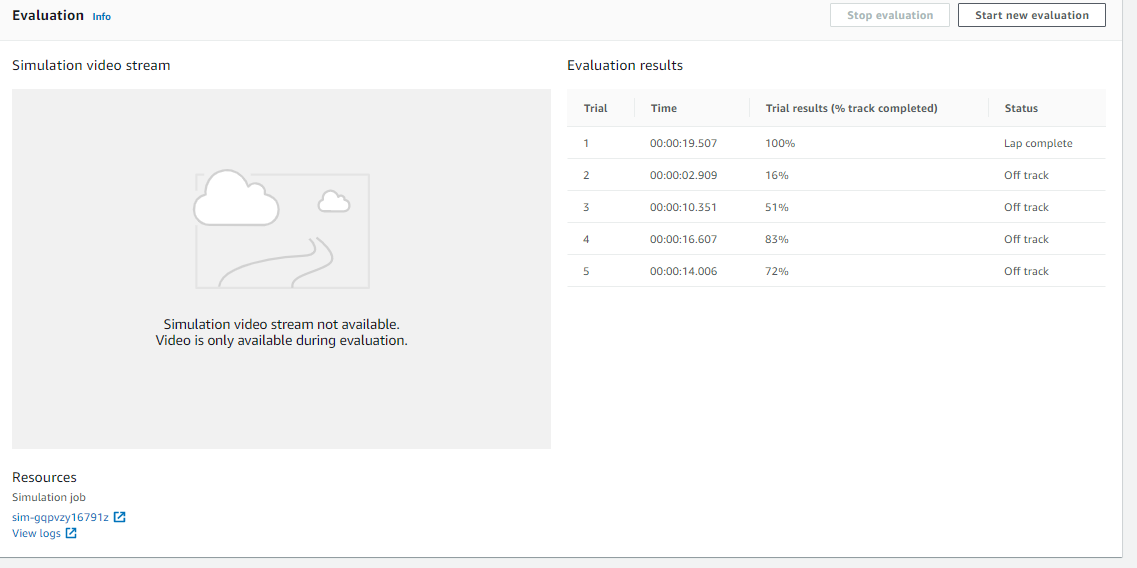Open the sim-gqpvzy16791z simulation job link
Screen dimensions: 1137x568
[60, 517]
